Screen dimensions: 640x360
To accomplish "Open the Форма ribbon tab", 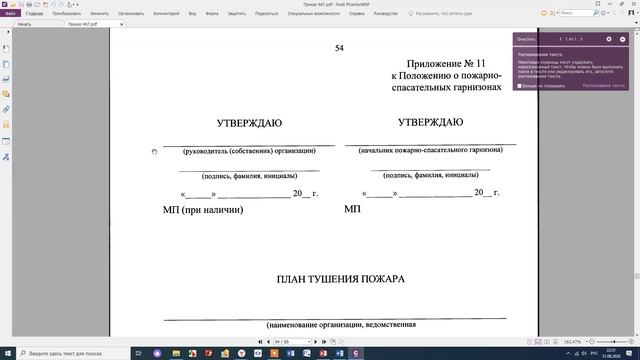I will (212, 13).
